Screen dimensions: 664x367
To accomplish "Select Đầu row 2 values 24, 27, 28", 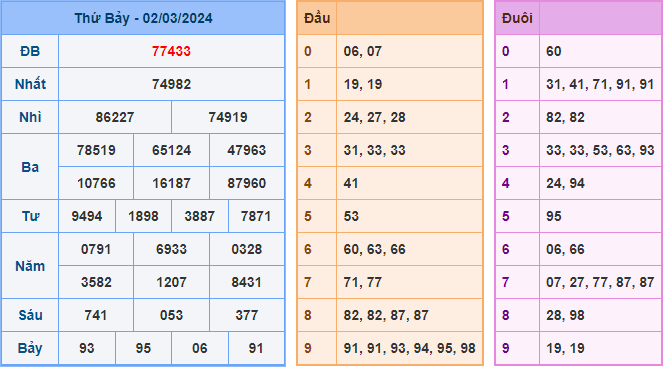I will 374,117.
